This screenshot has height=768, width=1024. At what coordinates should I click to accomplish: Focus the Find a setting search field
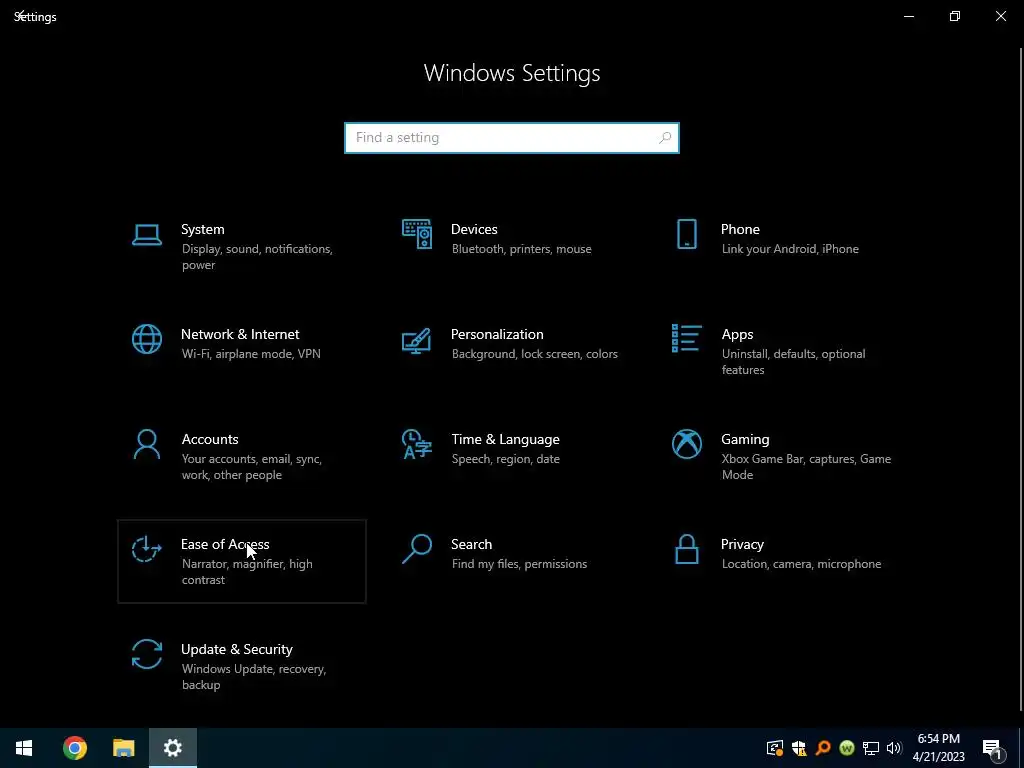pyautogui.click(x=512, y=138)
